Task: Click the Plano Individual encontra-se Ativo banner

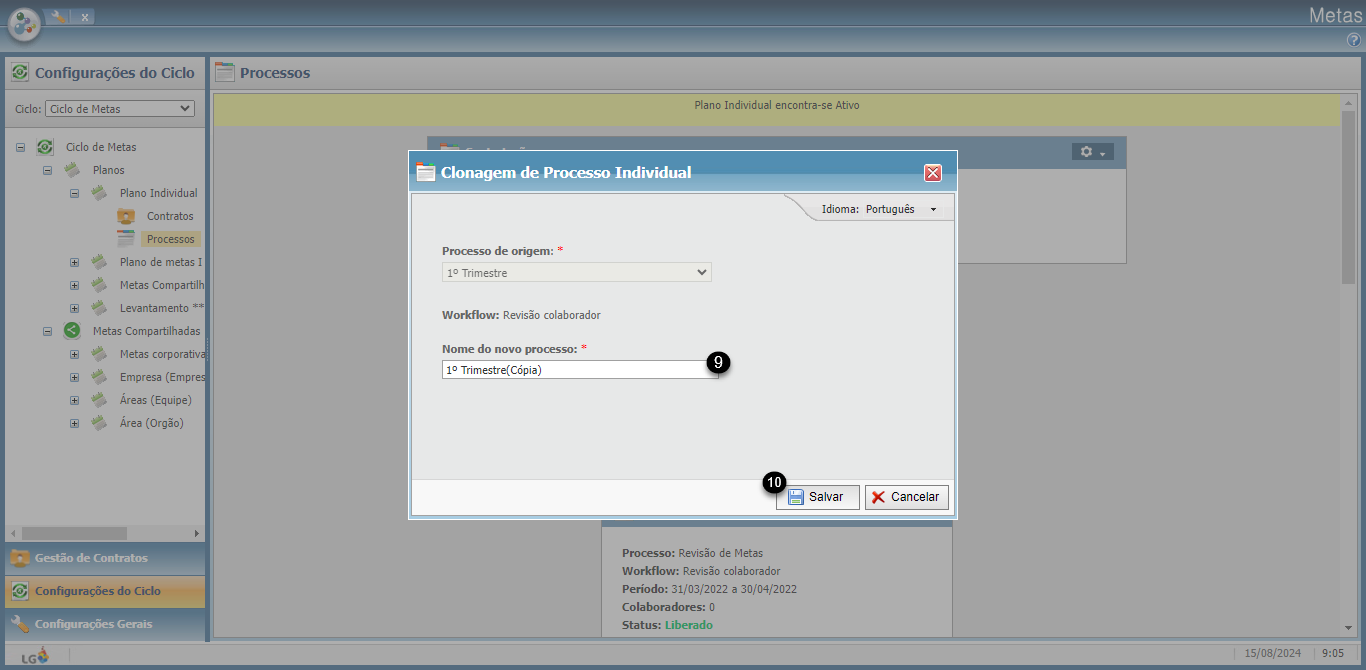Action: tap(776, 110)
